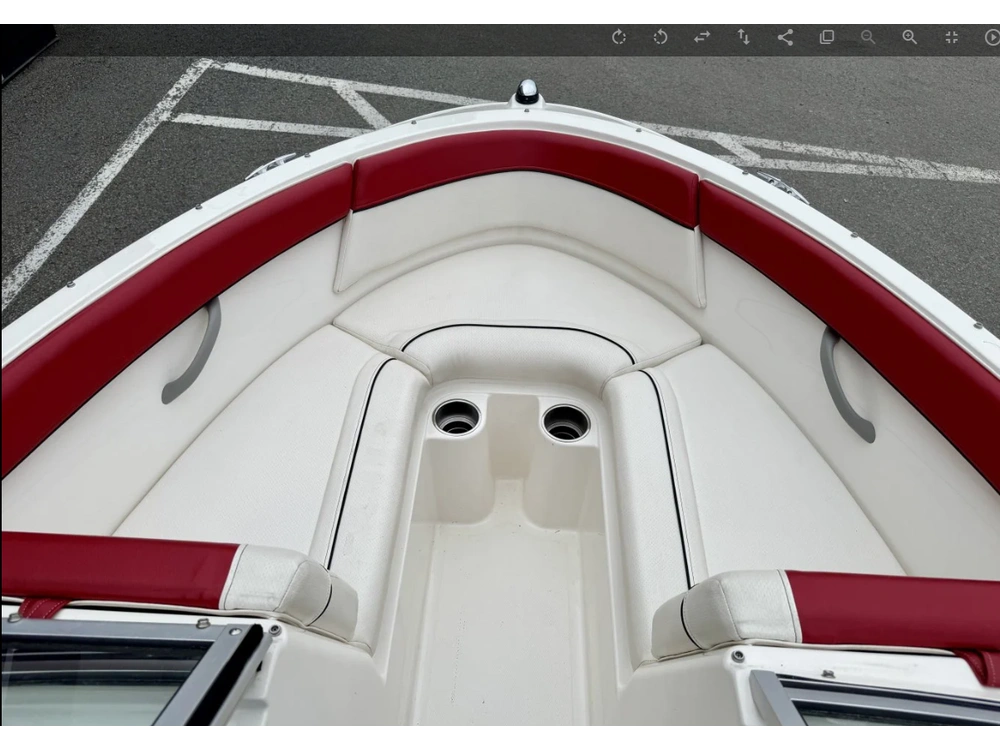Enable horizontal flip on the photo
The width and height of the screenshot is (1000, 750).
click(x=702, y=37)
